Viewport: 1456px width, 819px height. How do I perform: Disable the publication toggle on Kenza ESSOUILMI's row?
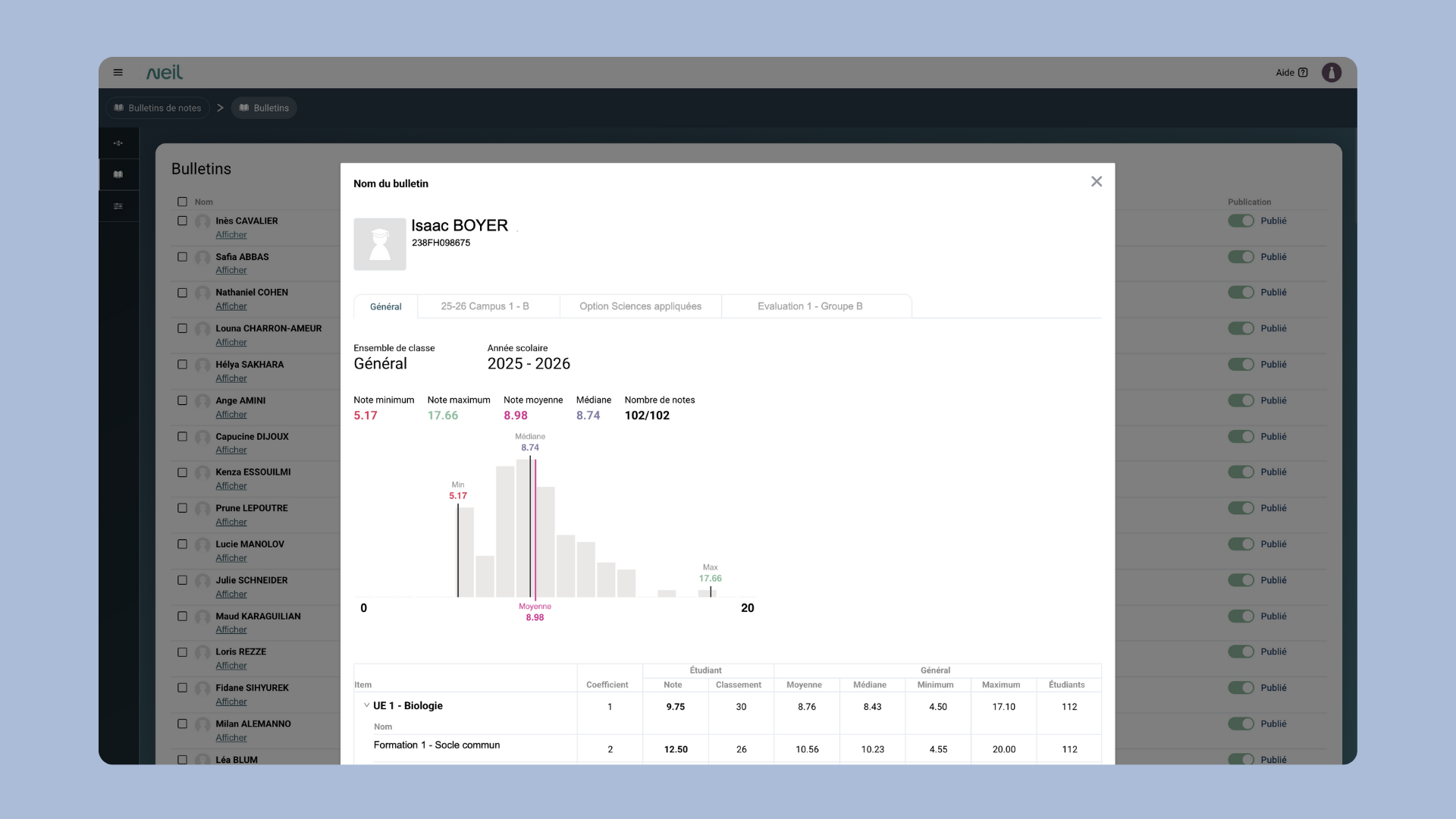[x=1241, y=472]
